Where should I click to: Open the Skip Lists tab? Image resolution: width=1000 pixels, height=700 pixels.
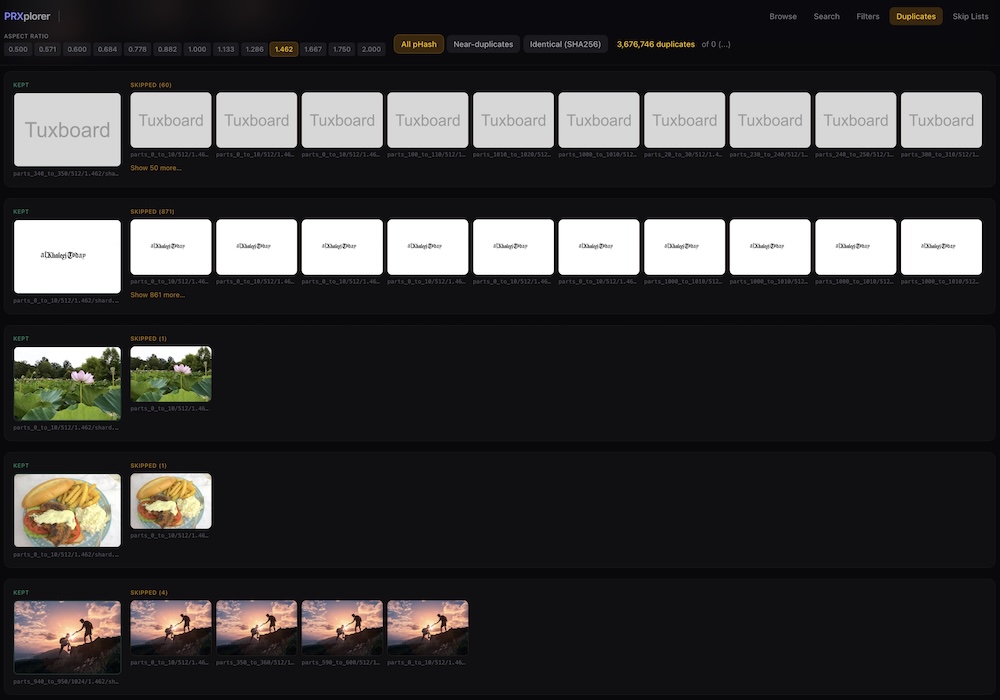[x=970, y=17]
